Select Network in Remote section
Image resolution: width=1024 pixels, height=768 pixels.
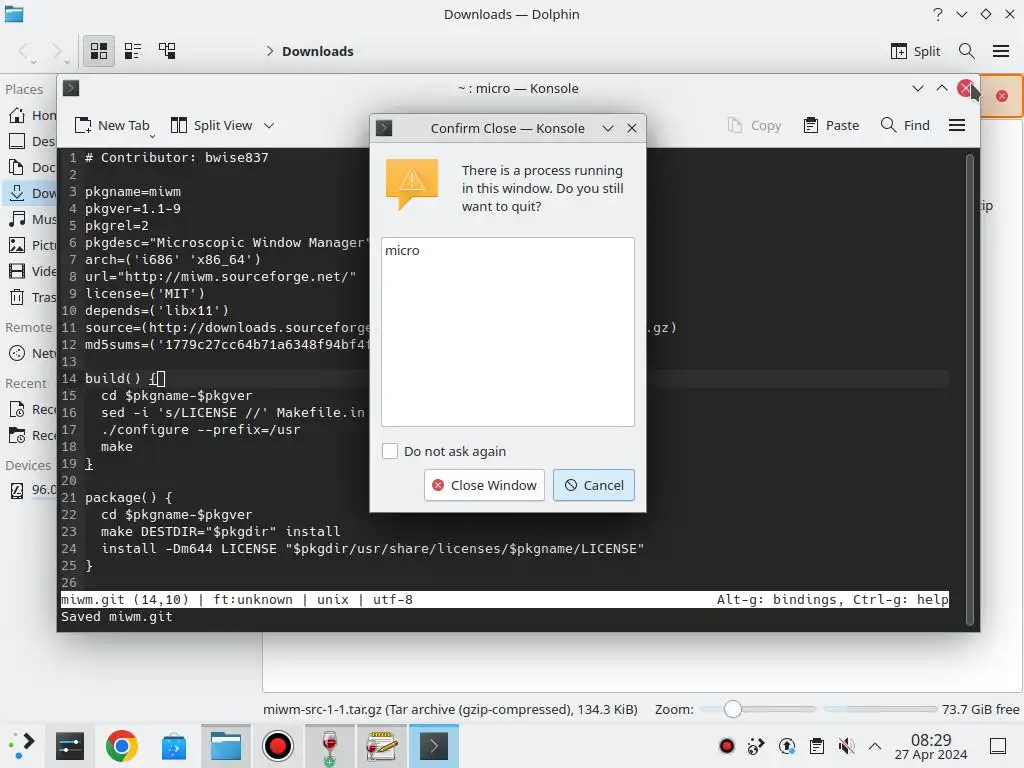point(31,353)
